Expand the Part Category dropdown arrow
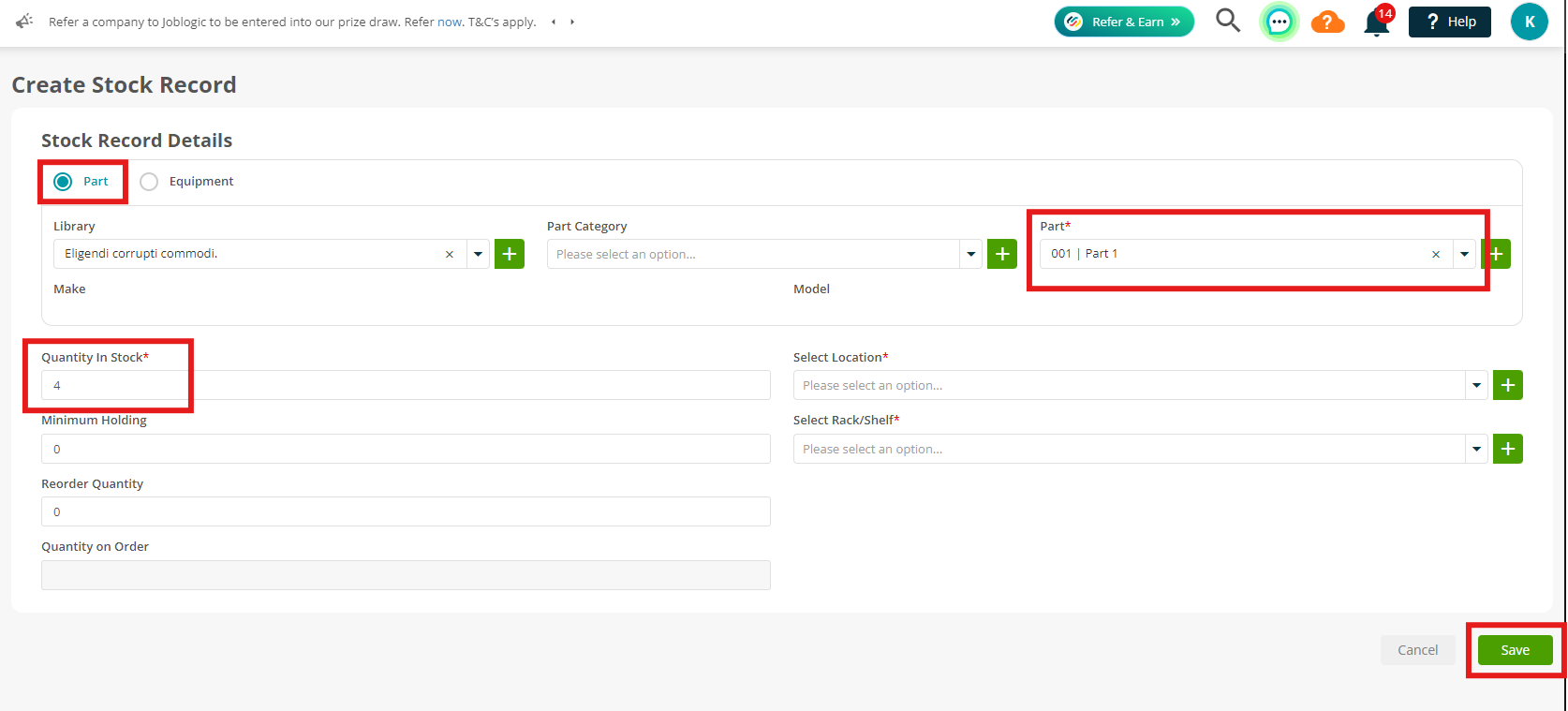 click(971, 254)
